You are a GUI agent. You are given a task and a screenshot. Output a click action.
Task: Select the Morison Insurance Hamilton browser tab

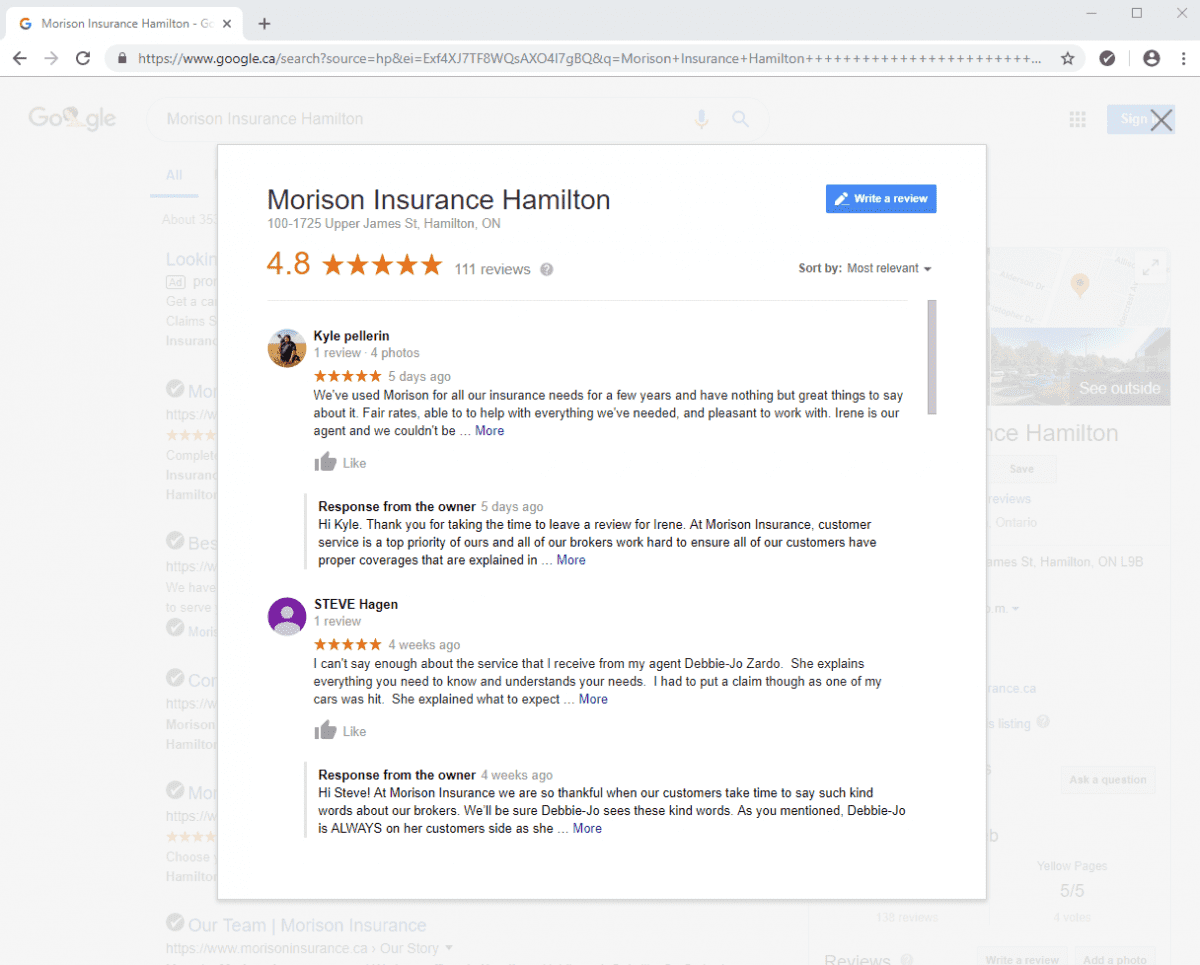tap(125, 23)
